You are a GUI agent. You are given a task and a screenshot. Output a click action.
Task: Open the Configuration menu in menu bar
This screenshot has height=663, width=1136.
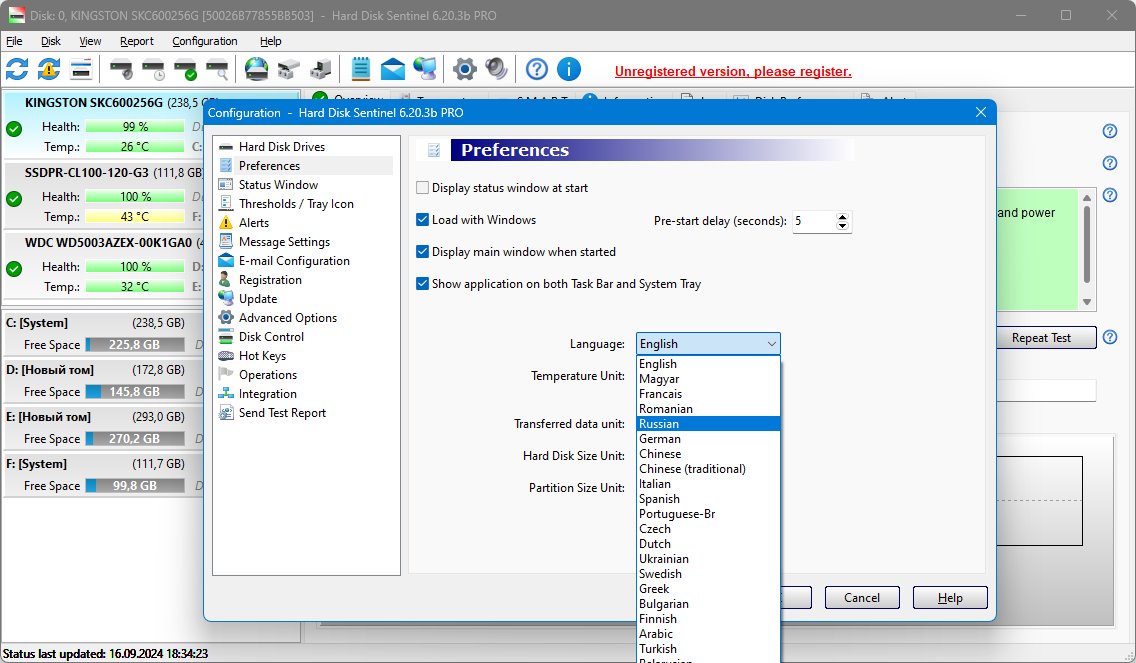(204, 41)
